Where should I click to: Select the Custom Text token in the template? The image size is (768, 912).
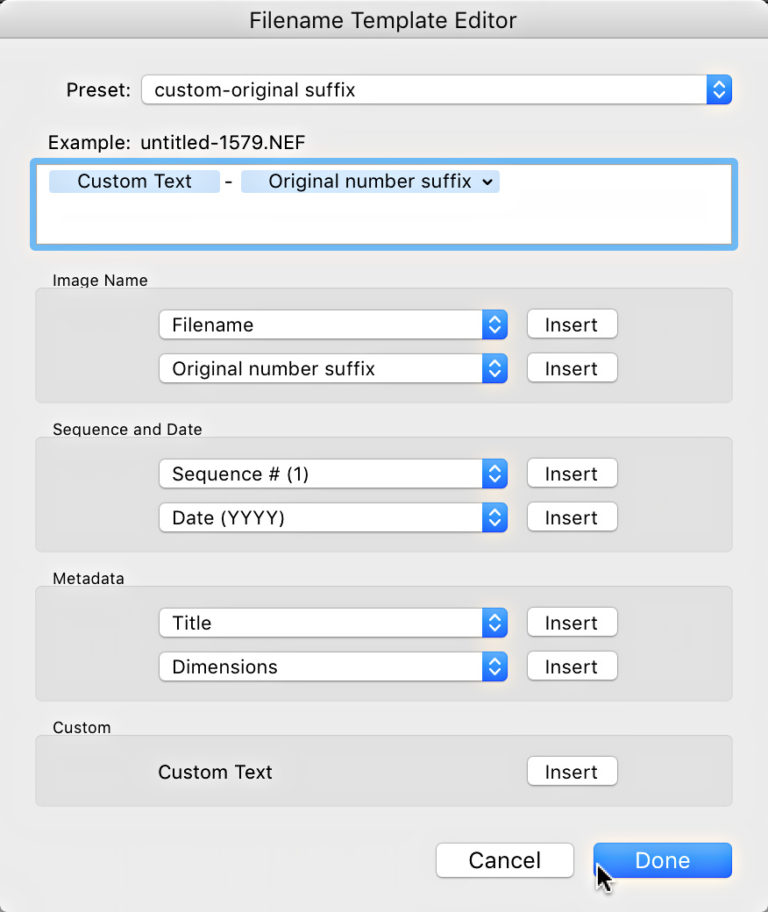point(134,181)
